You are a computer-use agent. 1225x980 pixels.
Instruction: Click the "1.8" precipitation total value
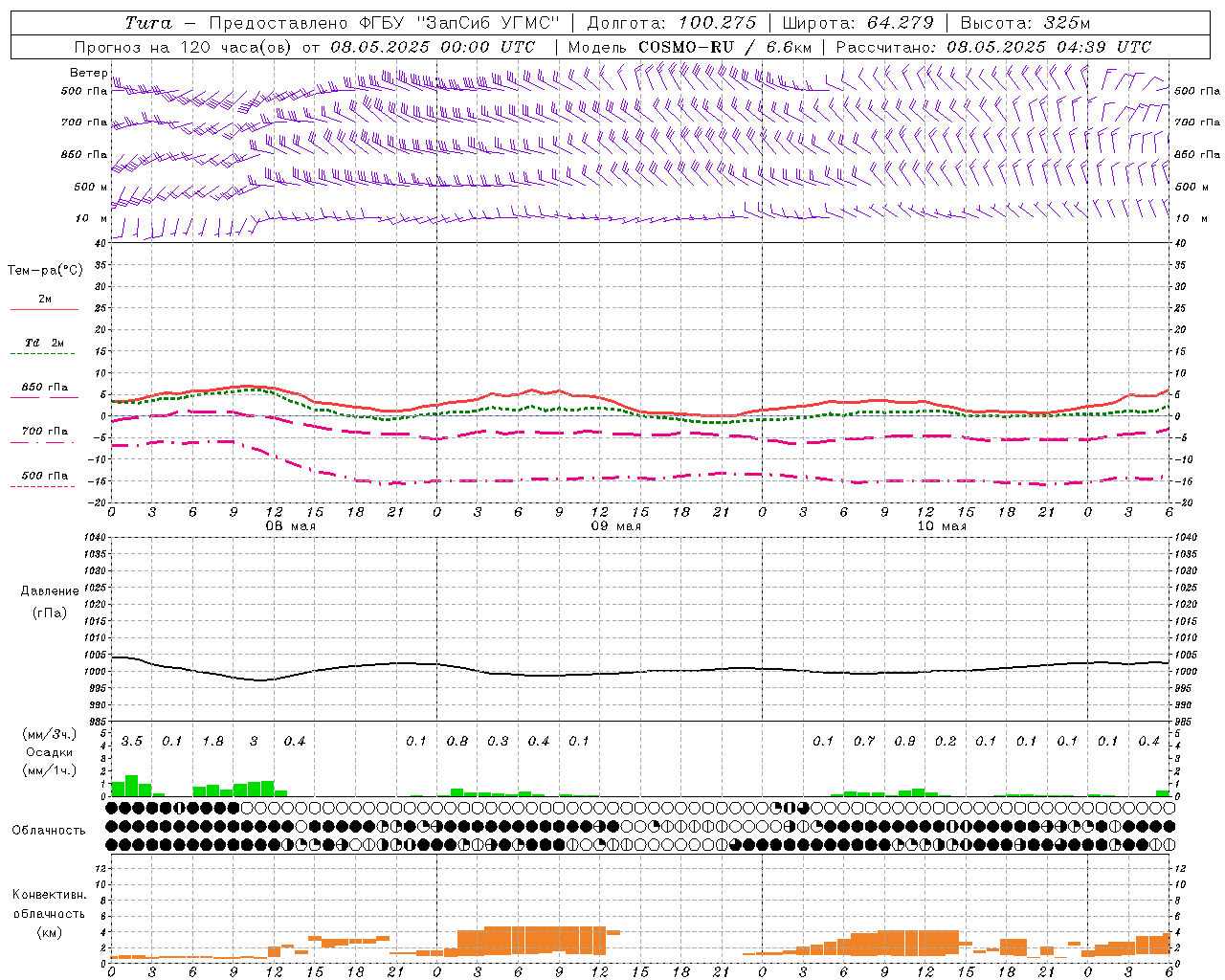212,742
